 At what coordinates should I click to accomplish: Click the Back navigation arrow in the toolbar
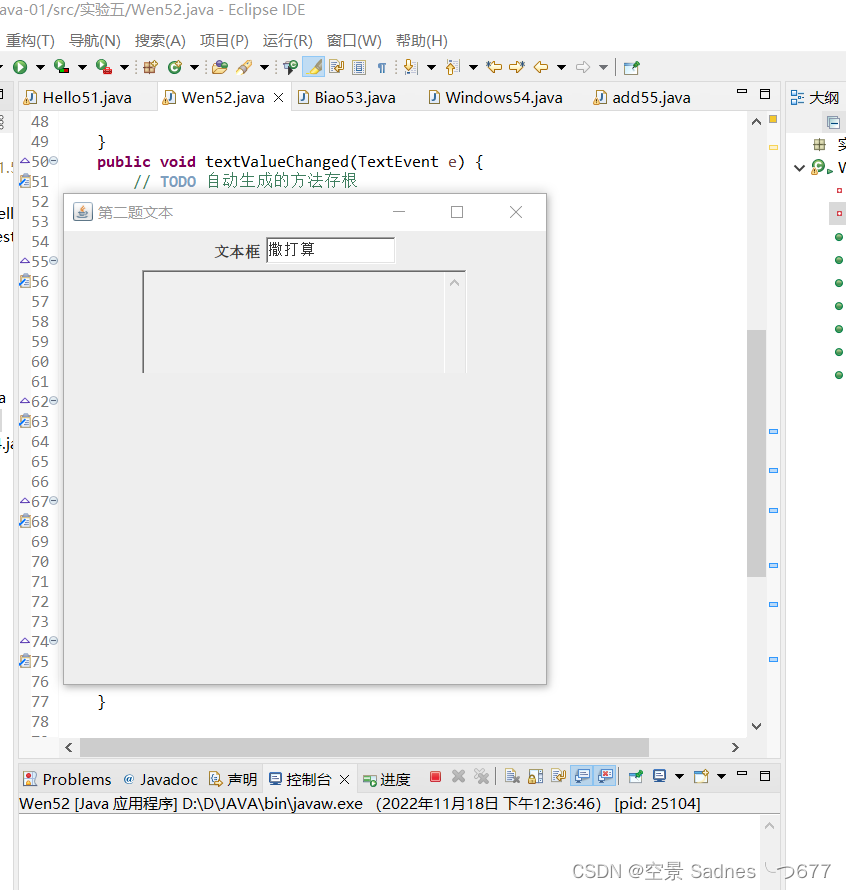point(541,67)
